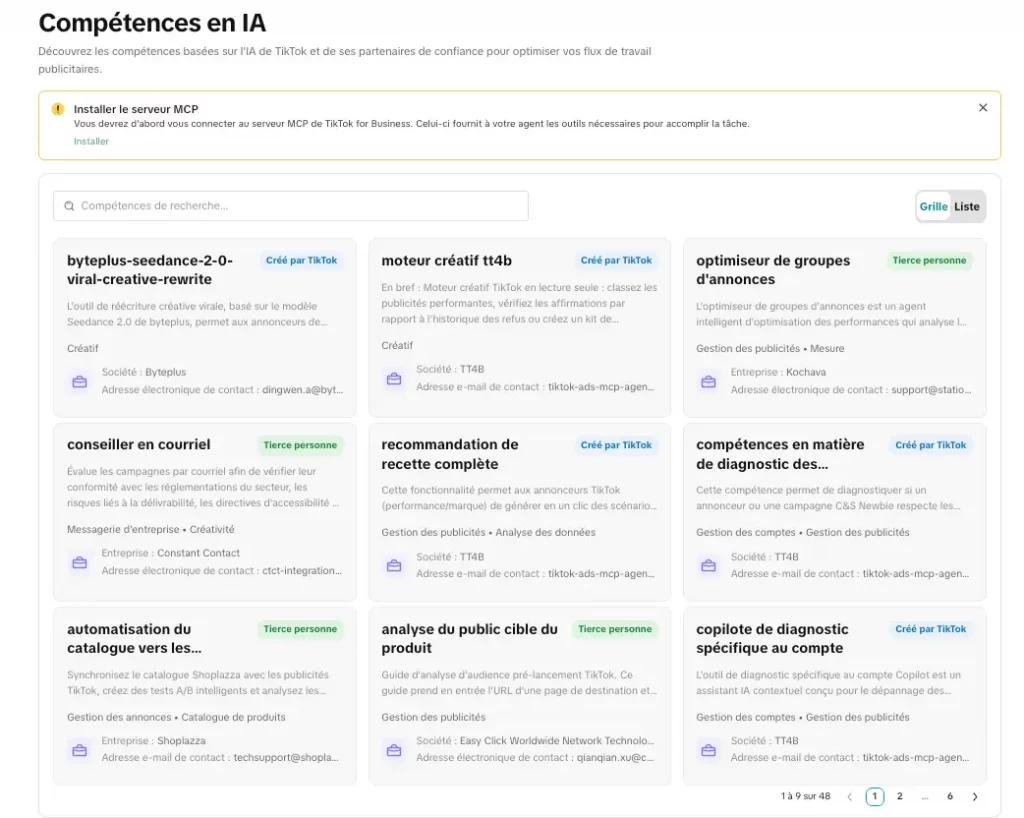
Task: Click Tierce personne badge on conseiller en courriel
Action: [x=300, y=445]
